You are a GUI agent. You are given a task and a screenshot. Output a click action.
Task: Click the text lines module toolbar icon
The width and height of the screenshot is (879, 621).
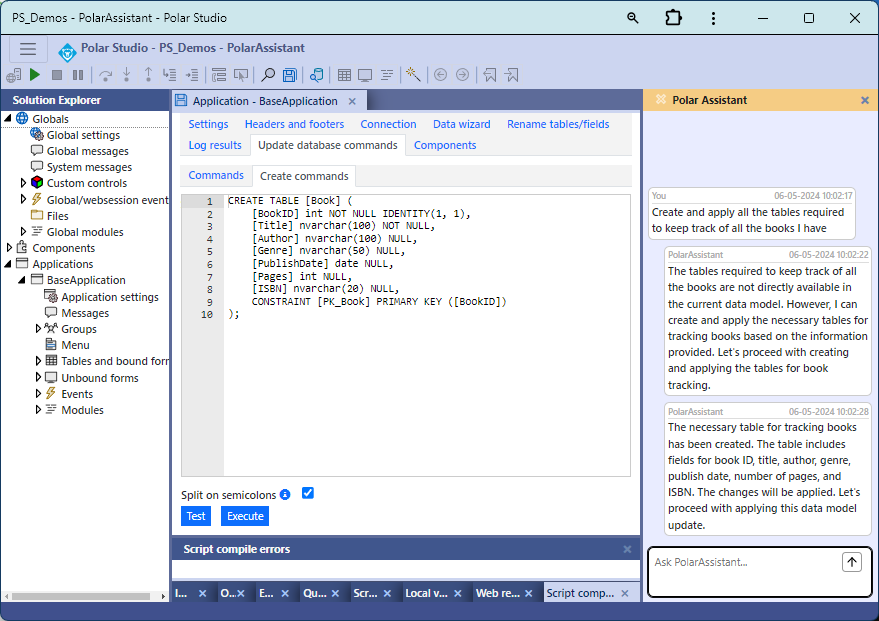(x=387, y=75)
